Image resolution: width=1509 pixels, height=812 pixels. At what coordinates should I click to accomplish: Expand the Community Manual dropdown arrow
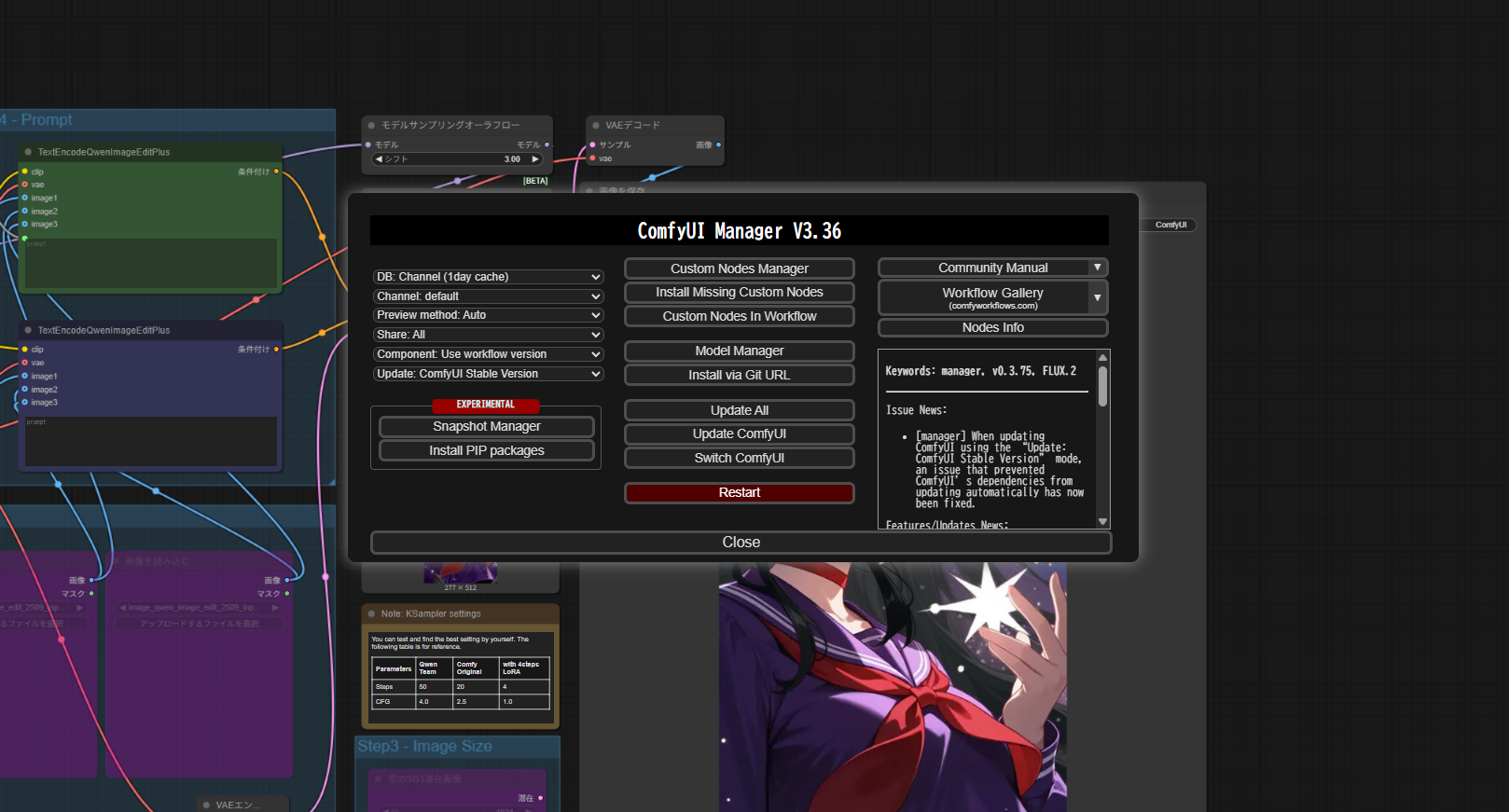(x=1098, y=268)
